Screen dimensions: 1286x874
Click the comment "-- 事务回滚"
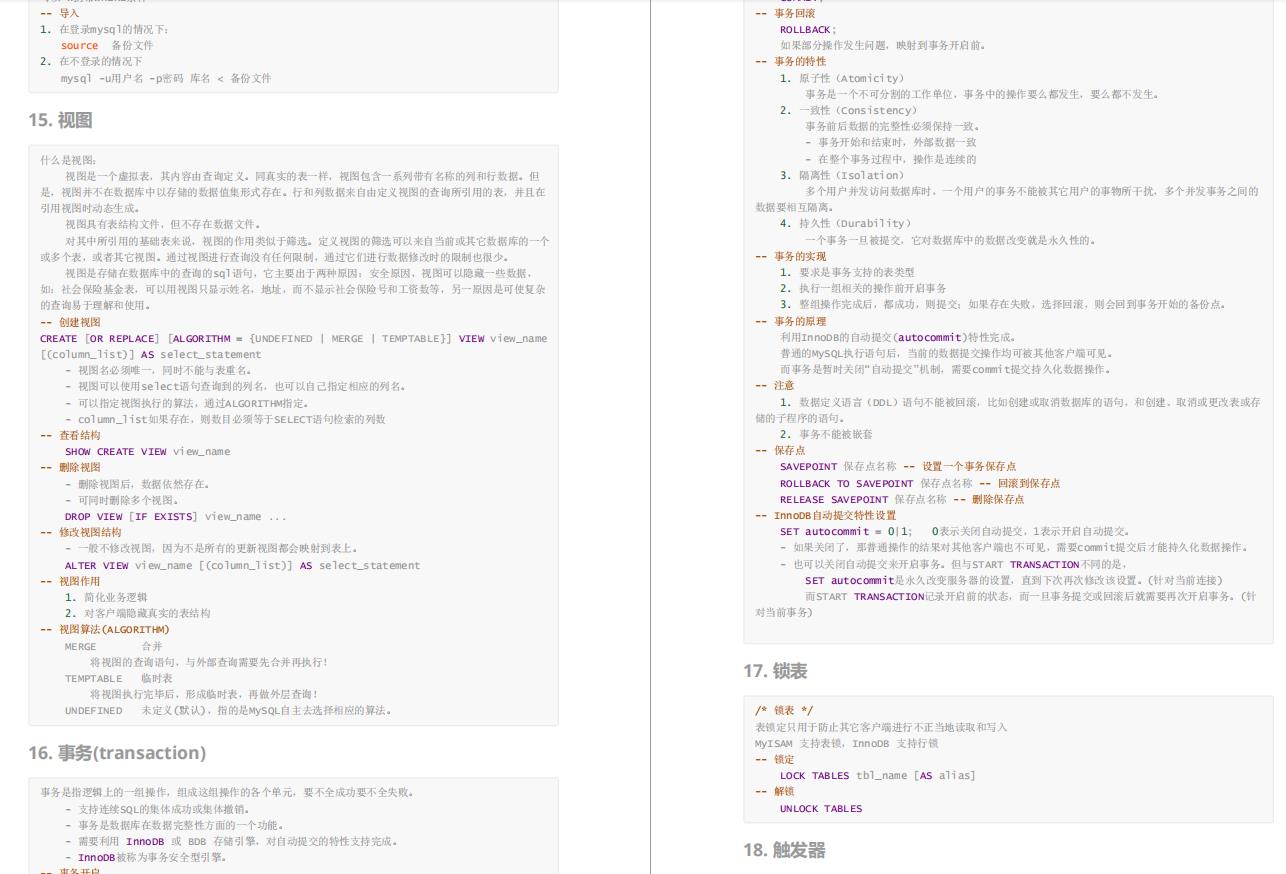point(785,13)
